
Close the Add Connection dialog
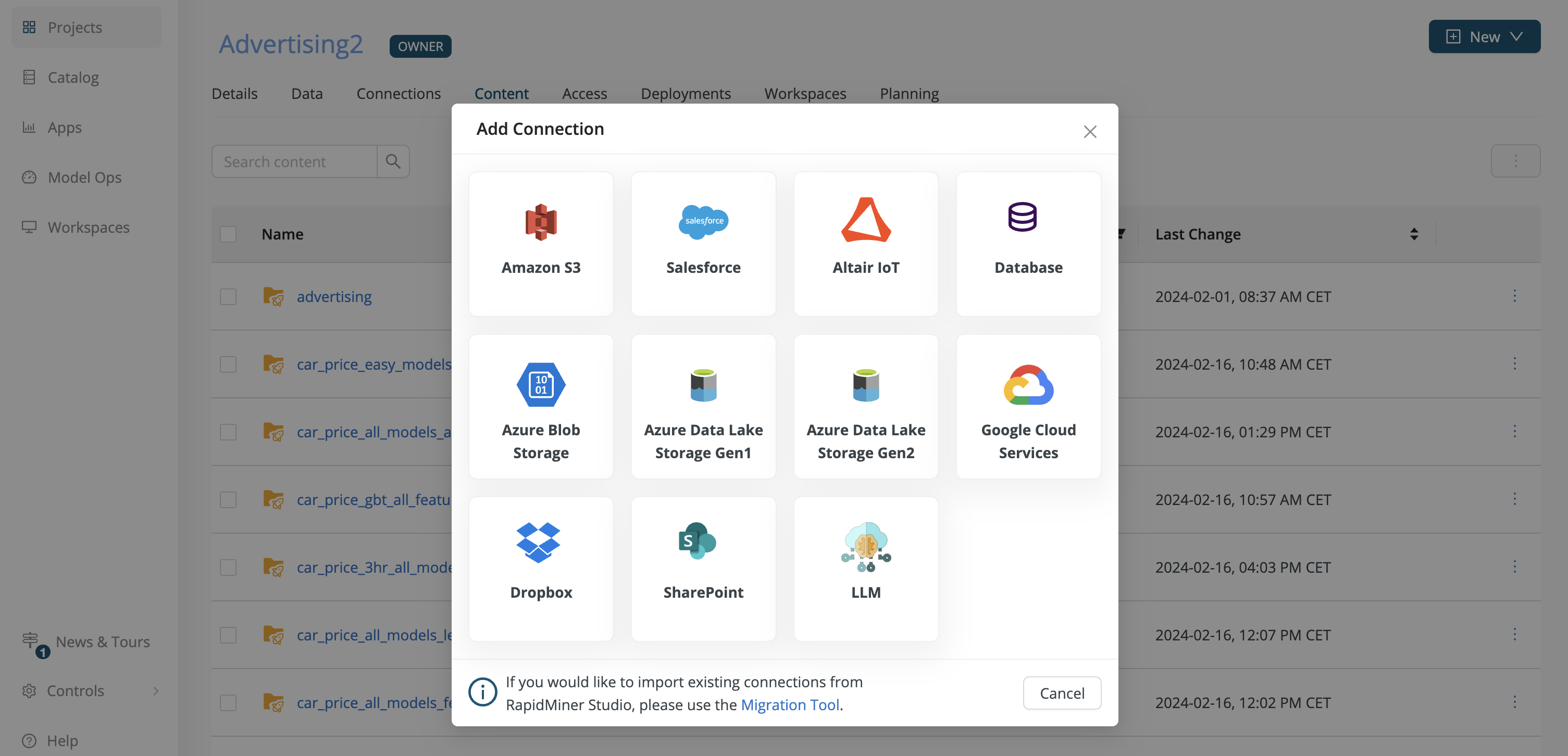click(1090, 131)
